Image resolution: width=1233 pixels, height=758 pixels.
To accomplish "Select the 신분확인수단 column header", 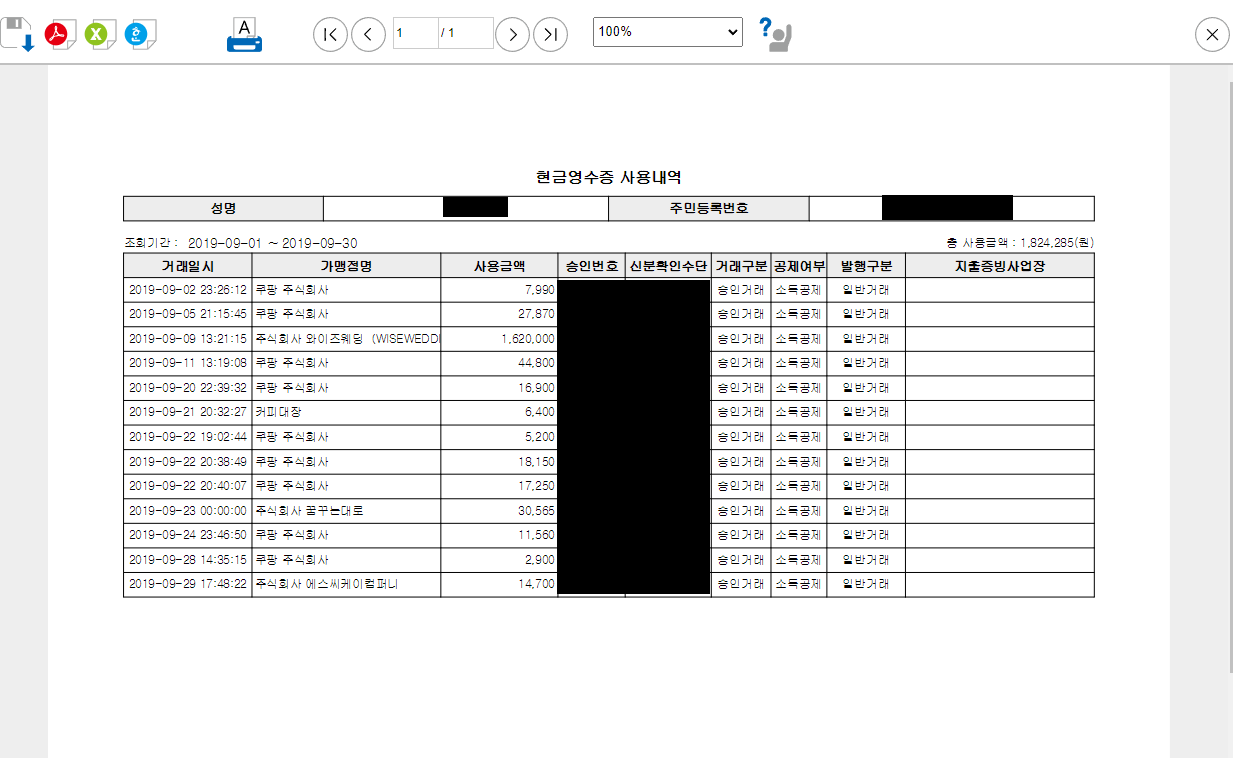I will pyautogui.click(x=668, y=266).
